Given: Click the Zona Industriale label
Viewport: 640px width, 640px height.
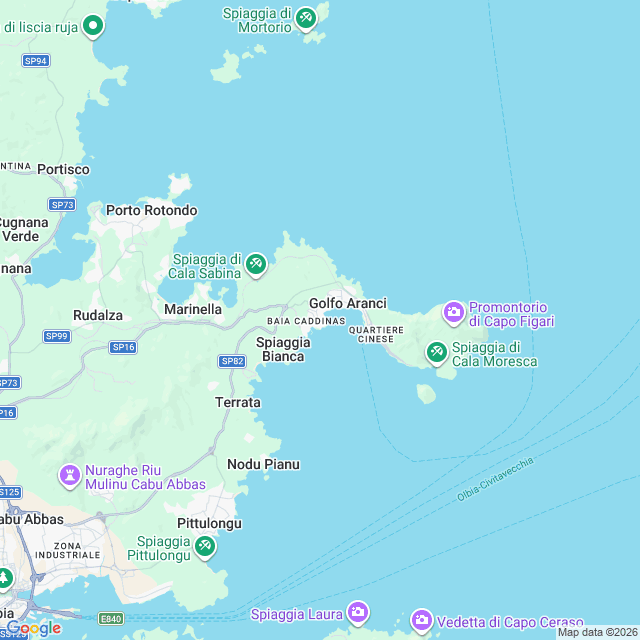Looking at the screenshot, I should [x=68, y=551].
